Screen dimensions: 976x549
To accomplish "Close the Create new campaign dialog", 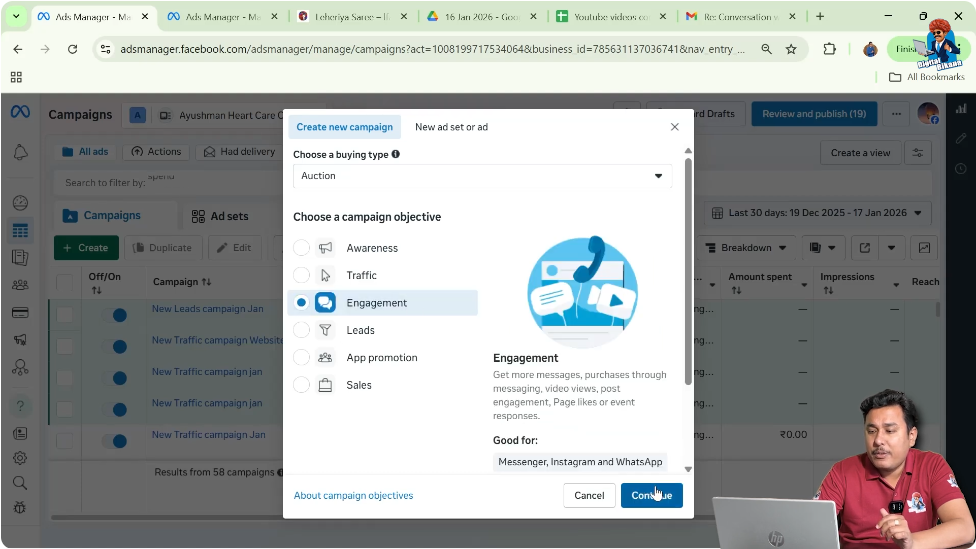I will point(674,127).
